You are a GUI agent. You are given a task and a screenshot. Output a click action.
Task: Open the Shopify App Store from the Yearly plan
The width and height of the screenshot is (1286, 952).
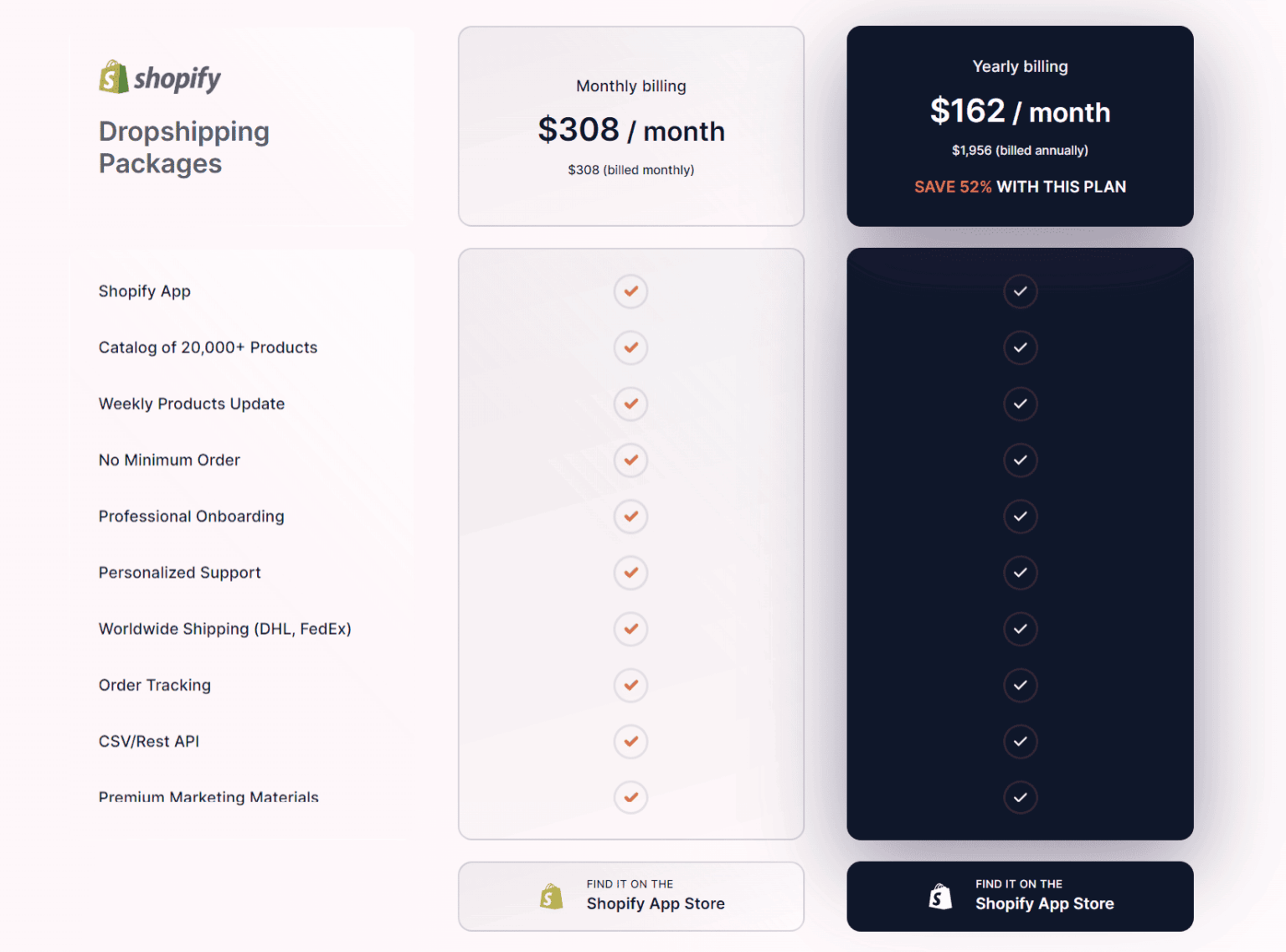(x=1020, y=896)
